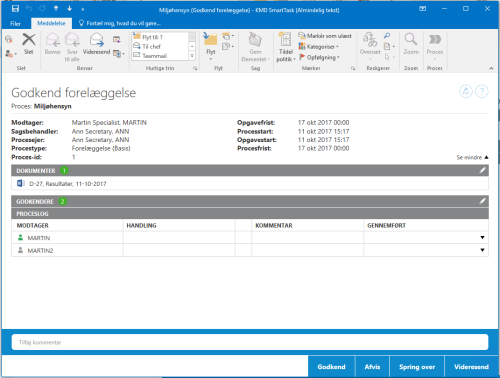Expand the MARTIN2 row dropdown arrow
Screen dimensions: 500x378
[482, 250]
